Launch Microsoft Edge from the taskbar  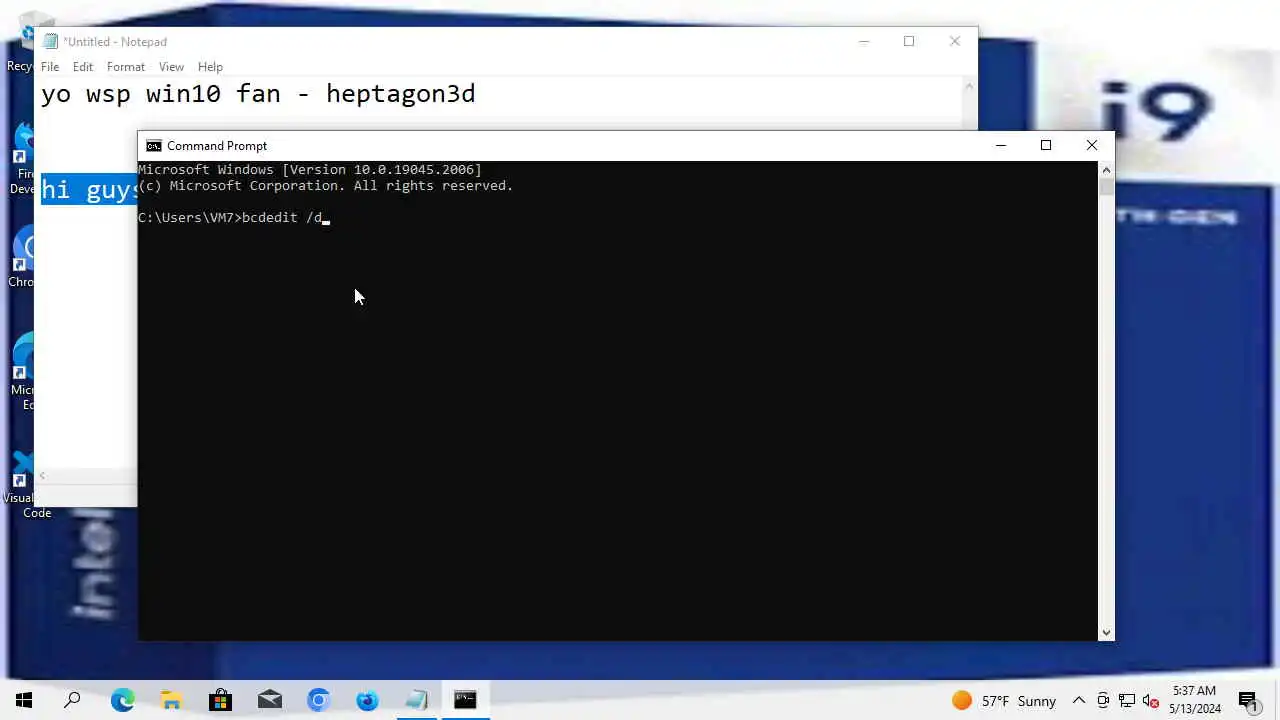[122, 700]
